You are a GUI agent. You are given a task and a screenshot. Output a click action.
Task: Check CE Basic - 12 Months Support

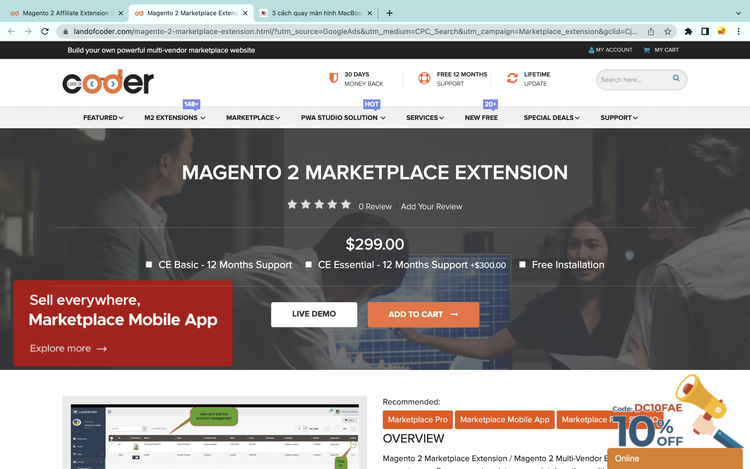[149, 265]
